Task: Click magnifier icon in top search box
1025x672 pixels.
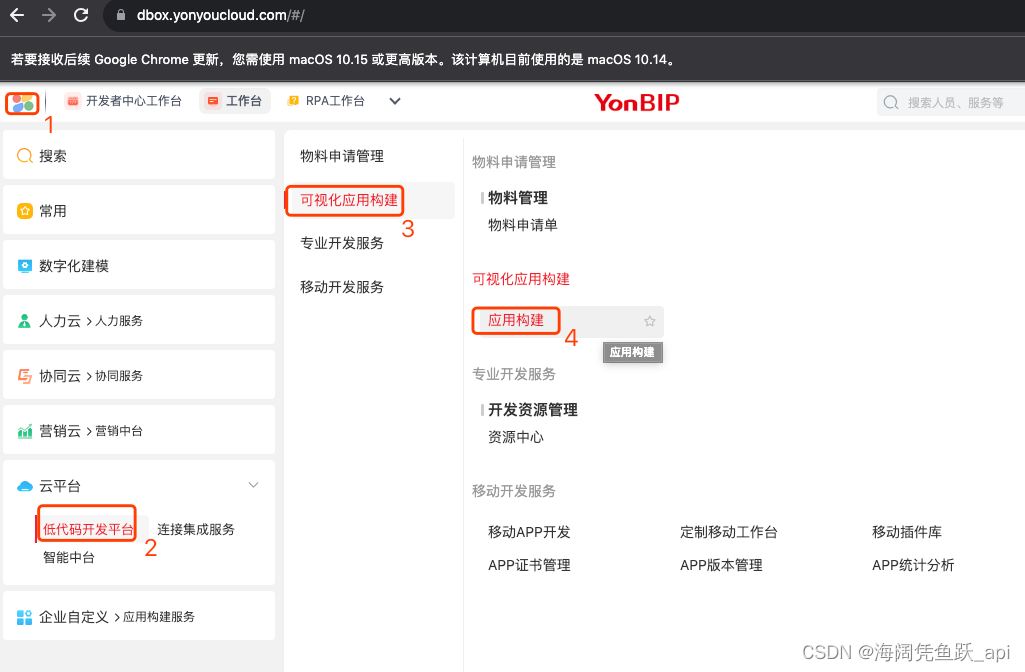Action: click(891, 103)
